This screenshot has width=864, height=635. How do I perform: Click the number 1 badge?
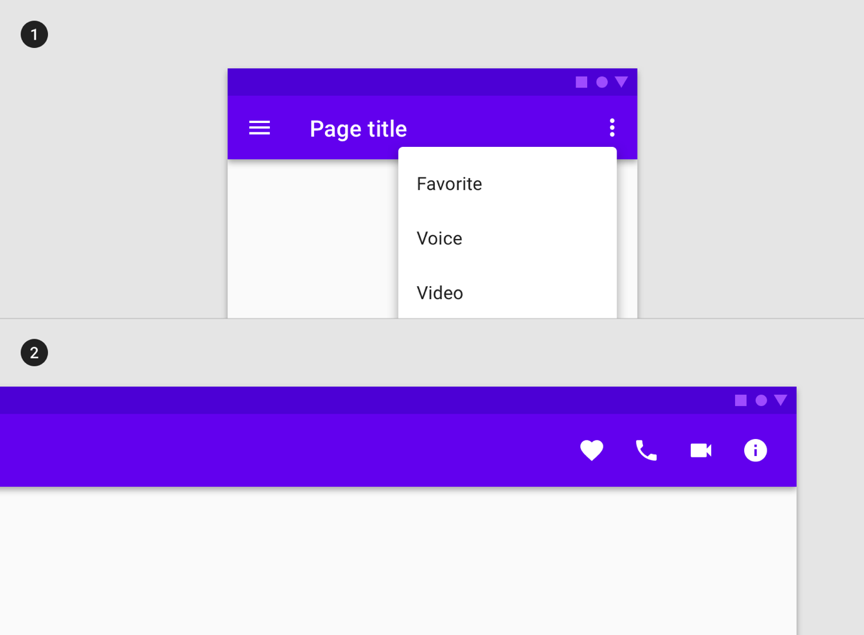click(34, 35)
